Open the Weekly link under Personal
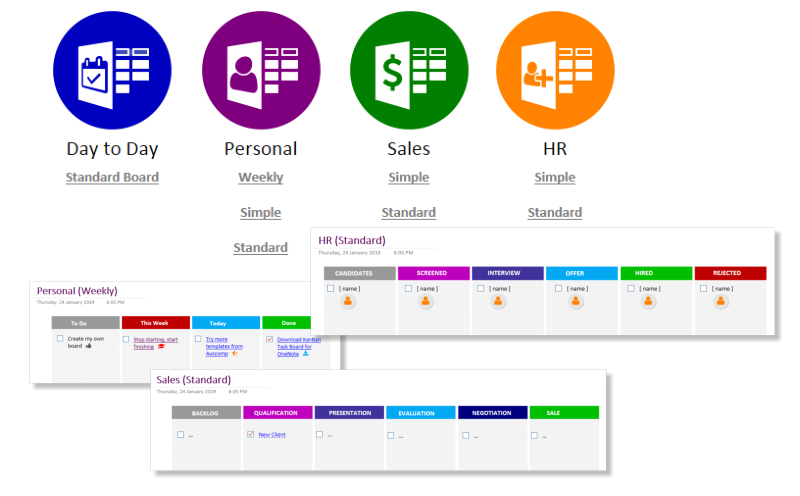 point(261,177)
